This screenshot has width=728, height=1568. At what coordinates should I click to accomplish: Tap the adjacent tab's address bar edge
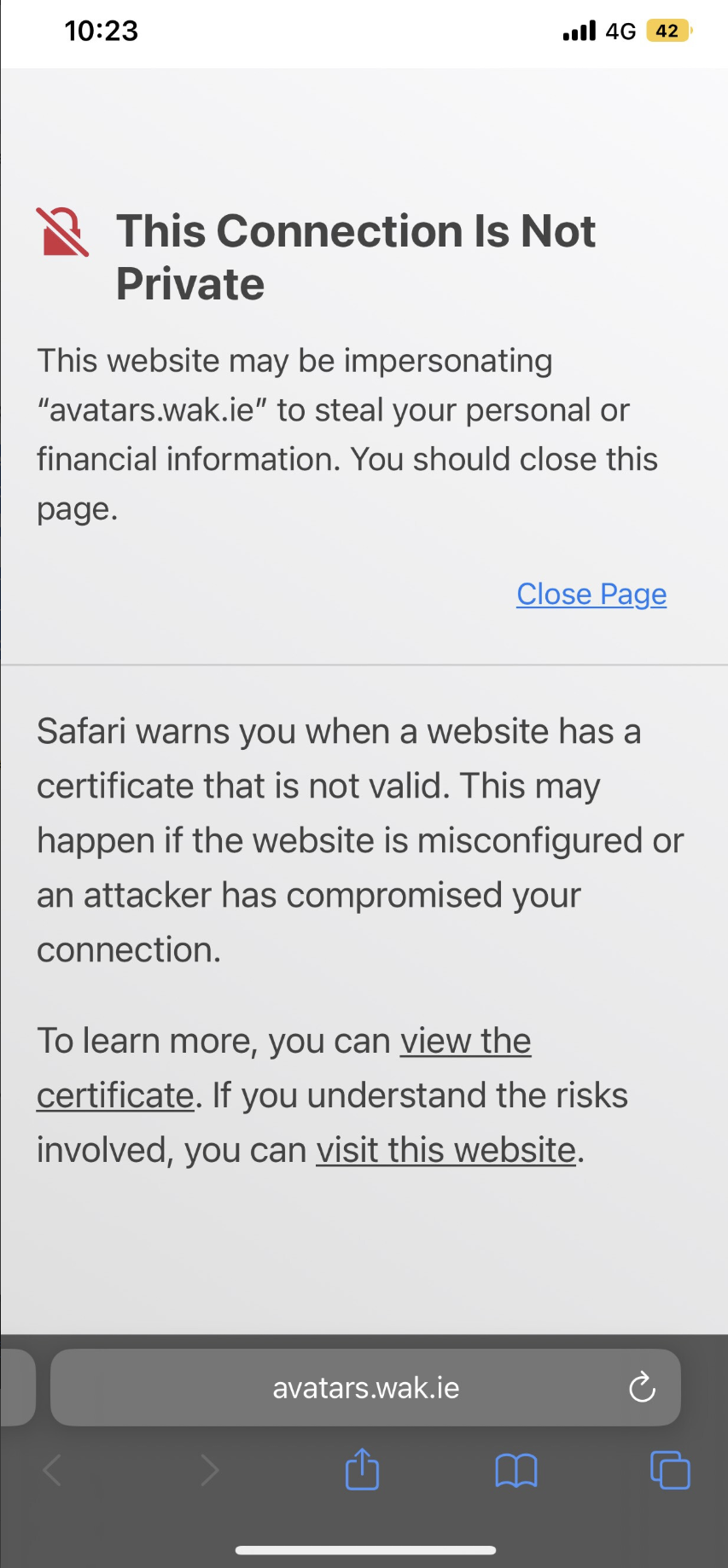click(x=17, y=1388)
